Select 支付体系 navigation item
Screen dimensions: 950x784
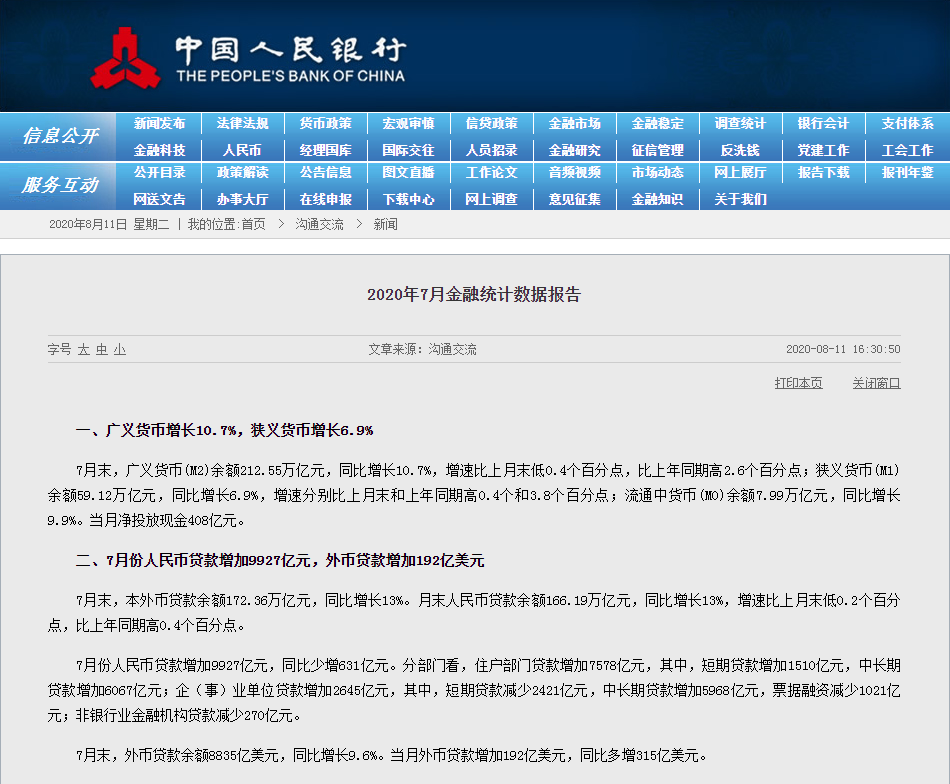coord(907,124)
